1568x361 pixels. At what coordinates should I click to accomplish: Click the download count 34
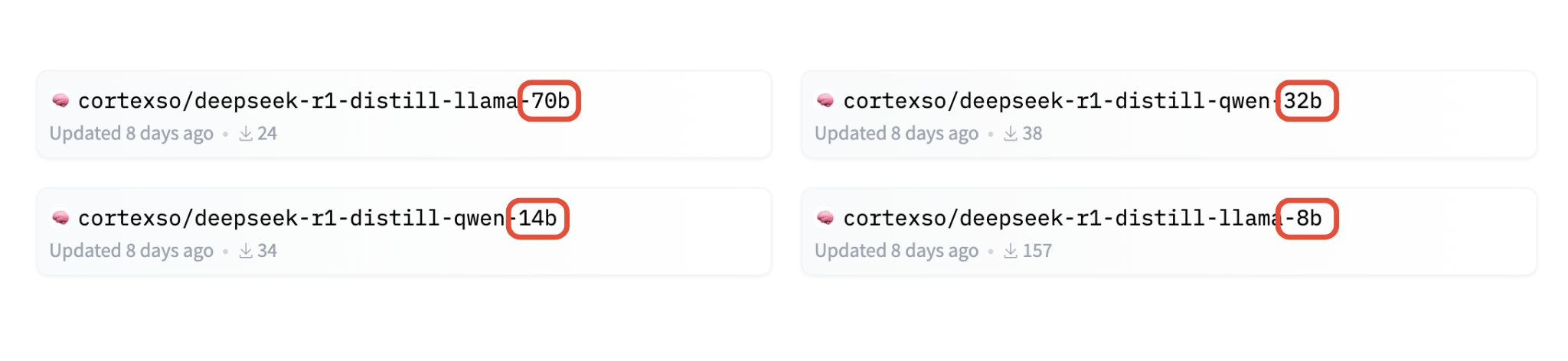pyautogui.click(x=267, y=251)
